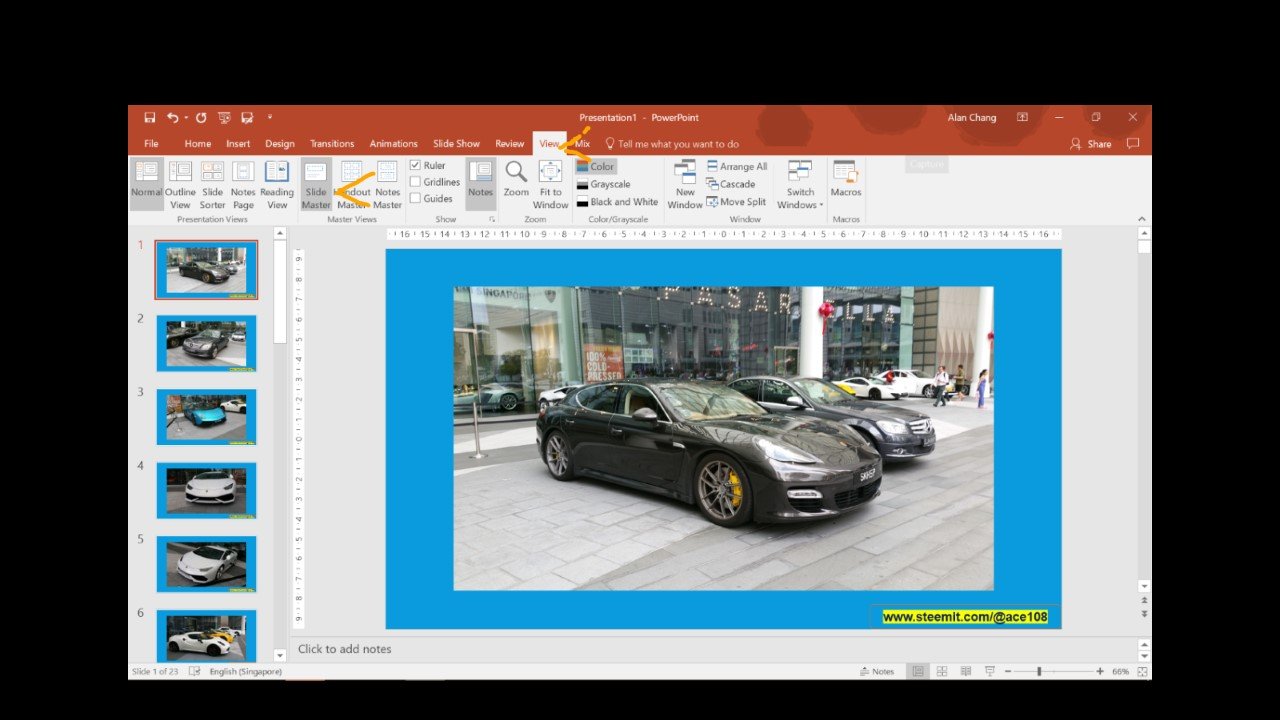Enable the Gridlines checkbox

(x=415, y=182)
